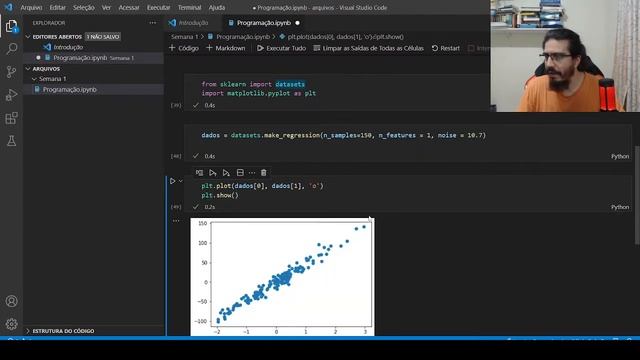The height and width of the screenshot is (360, 640).
Task: Click Run by Line icon in cell toolbar
Action: pos(199,173)
